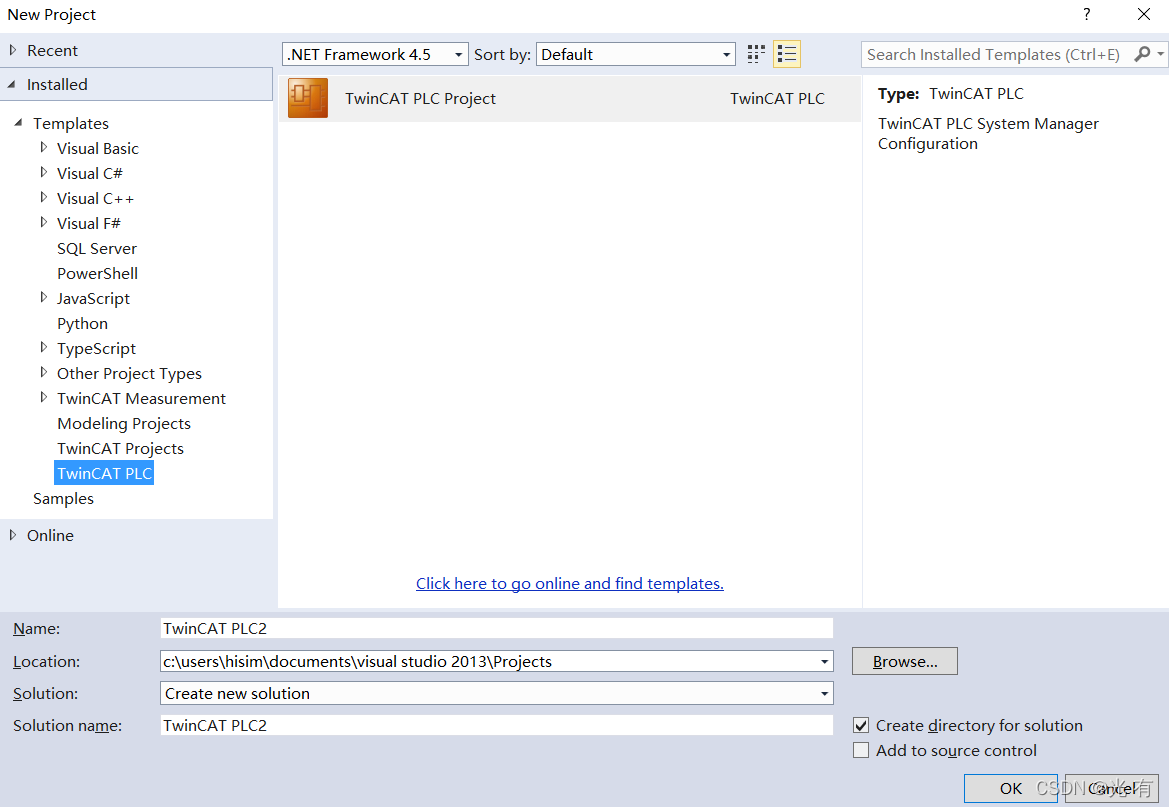The height and width of the screenshot is (807, 1169).
Task: Expand the Visual C++ node arrow
Action: tap(43, 198)
